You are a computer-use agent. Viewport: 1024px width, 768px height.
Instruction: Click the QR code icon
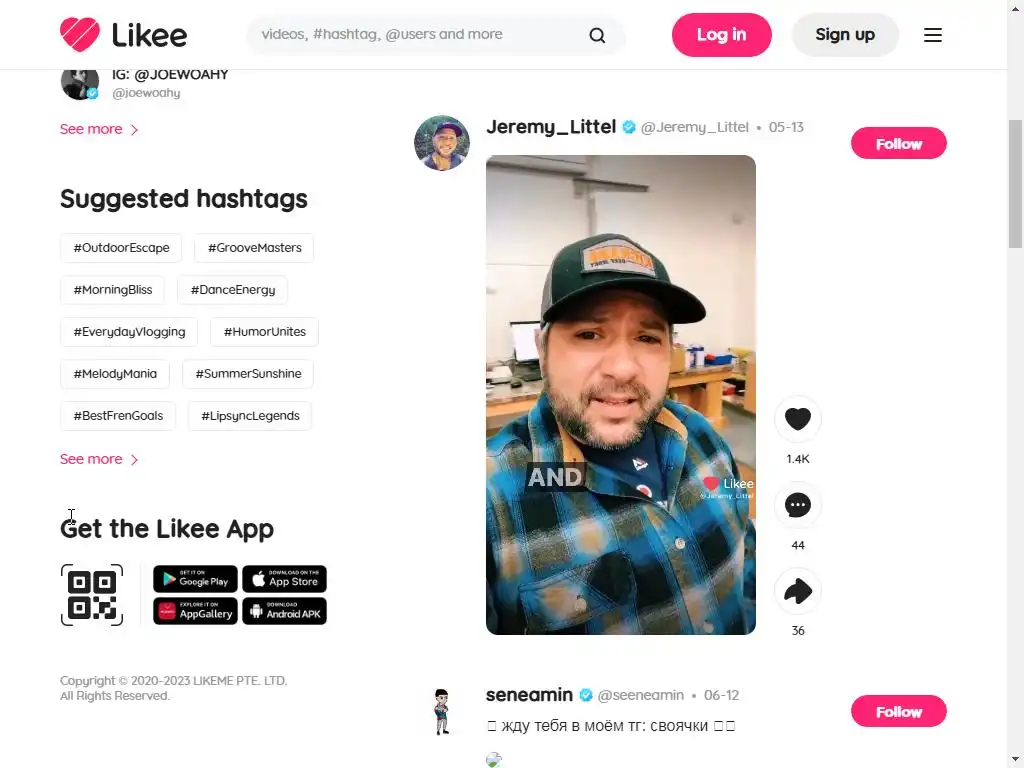pos(92,595)
